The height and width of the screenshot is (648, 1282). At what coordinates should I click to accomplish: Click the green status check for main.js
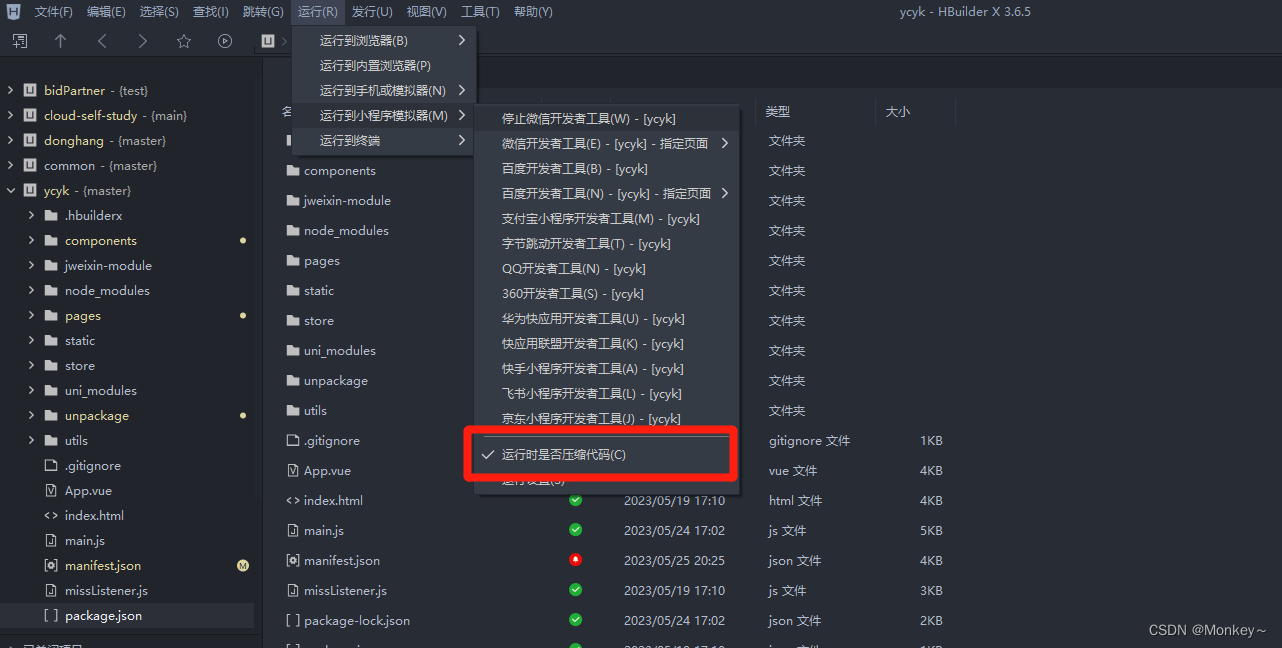click(575, 530)
